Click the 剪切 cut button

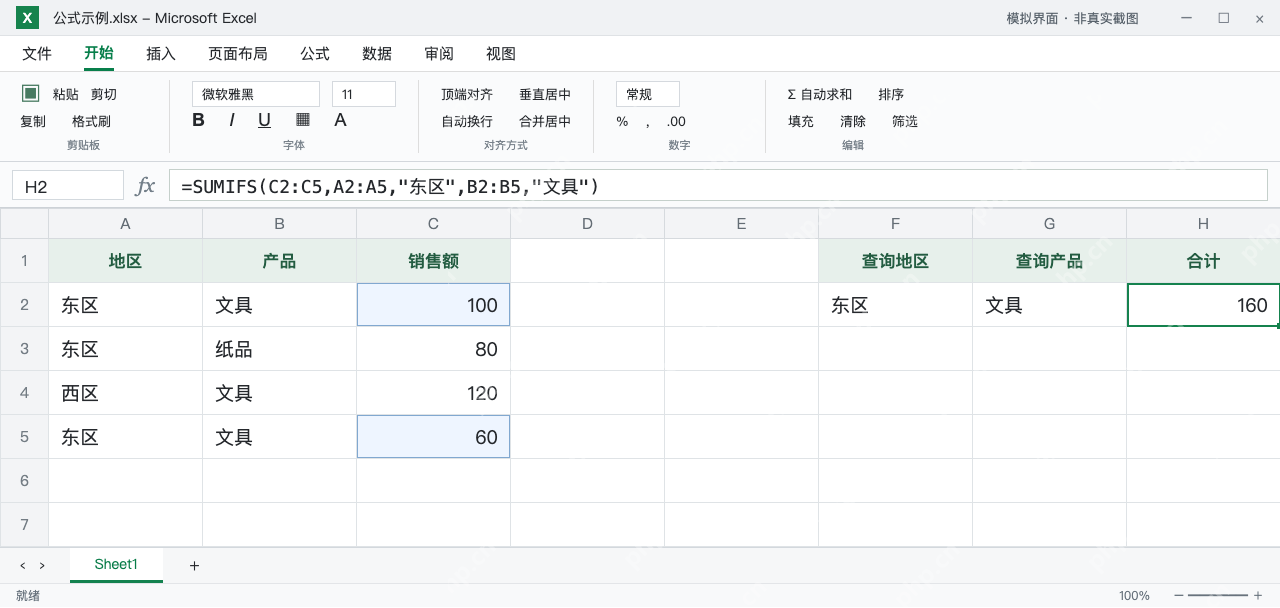click(x=104, y=94)
